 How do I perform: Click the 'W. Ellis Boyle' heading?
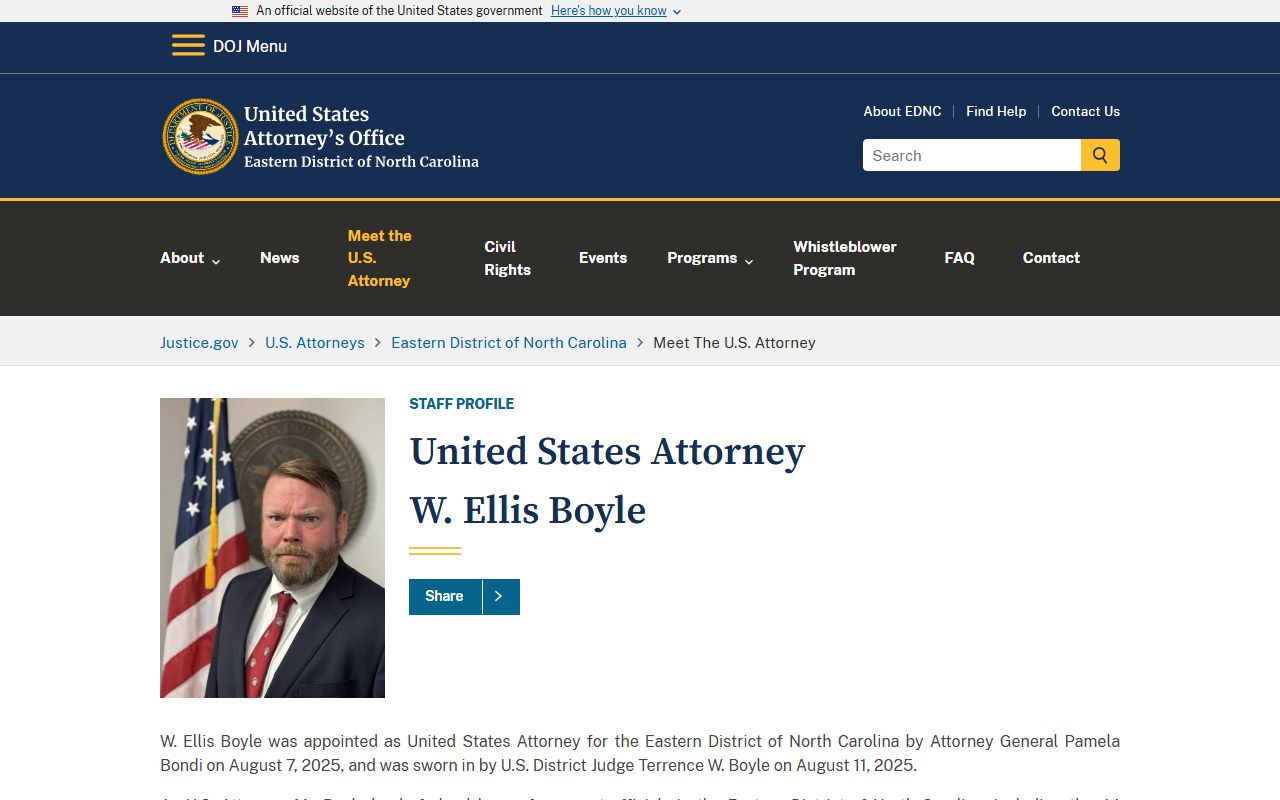[528, 510]
